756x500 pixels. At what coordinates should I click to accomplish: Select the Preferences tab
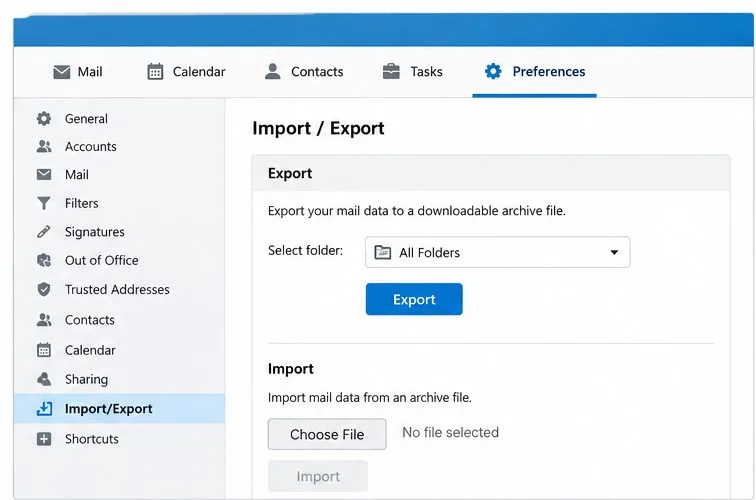(535, 71)
